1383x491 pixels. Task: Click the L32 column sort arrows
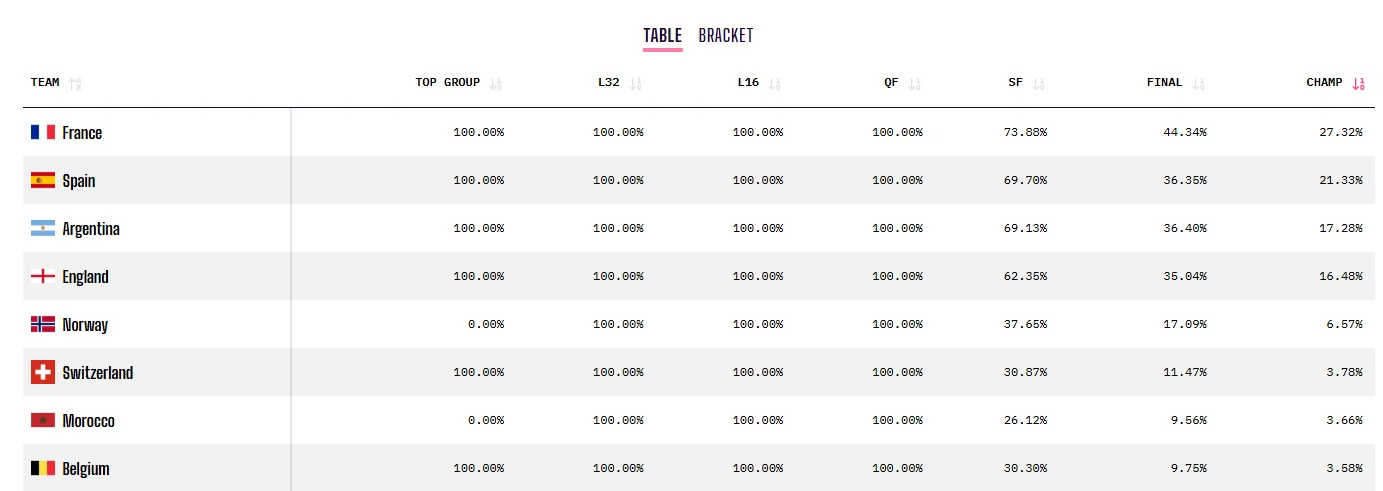click(x=636, y=84)
